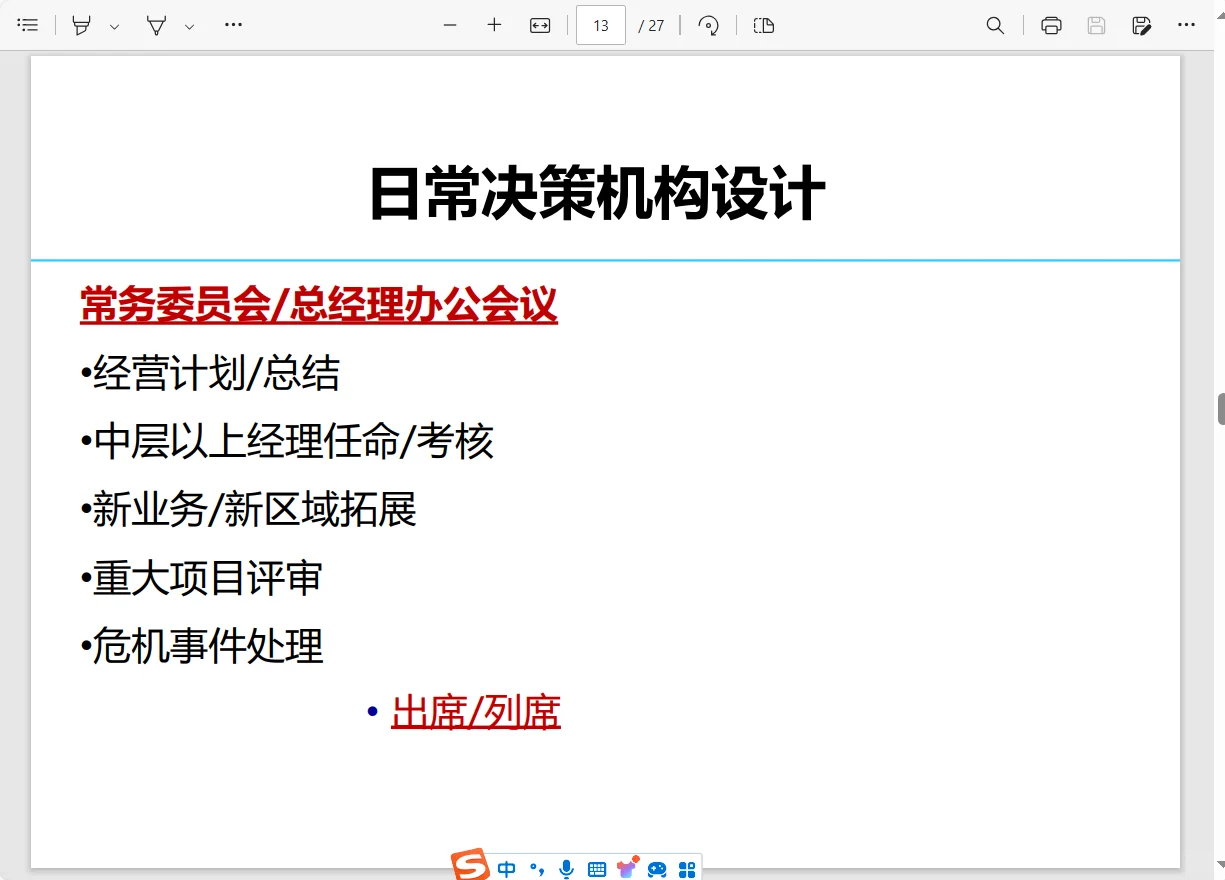Select the highlight tool

pyautogui.click(x=80, y=25)
